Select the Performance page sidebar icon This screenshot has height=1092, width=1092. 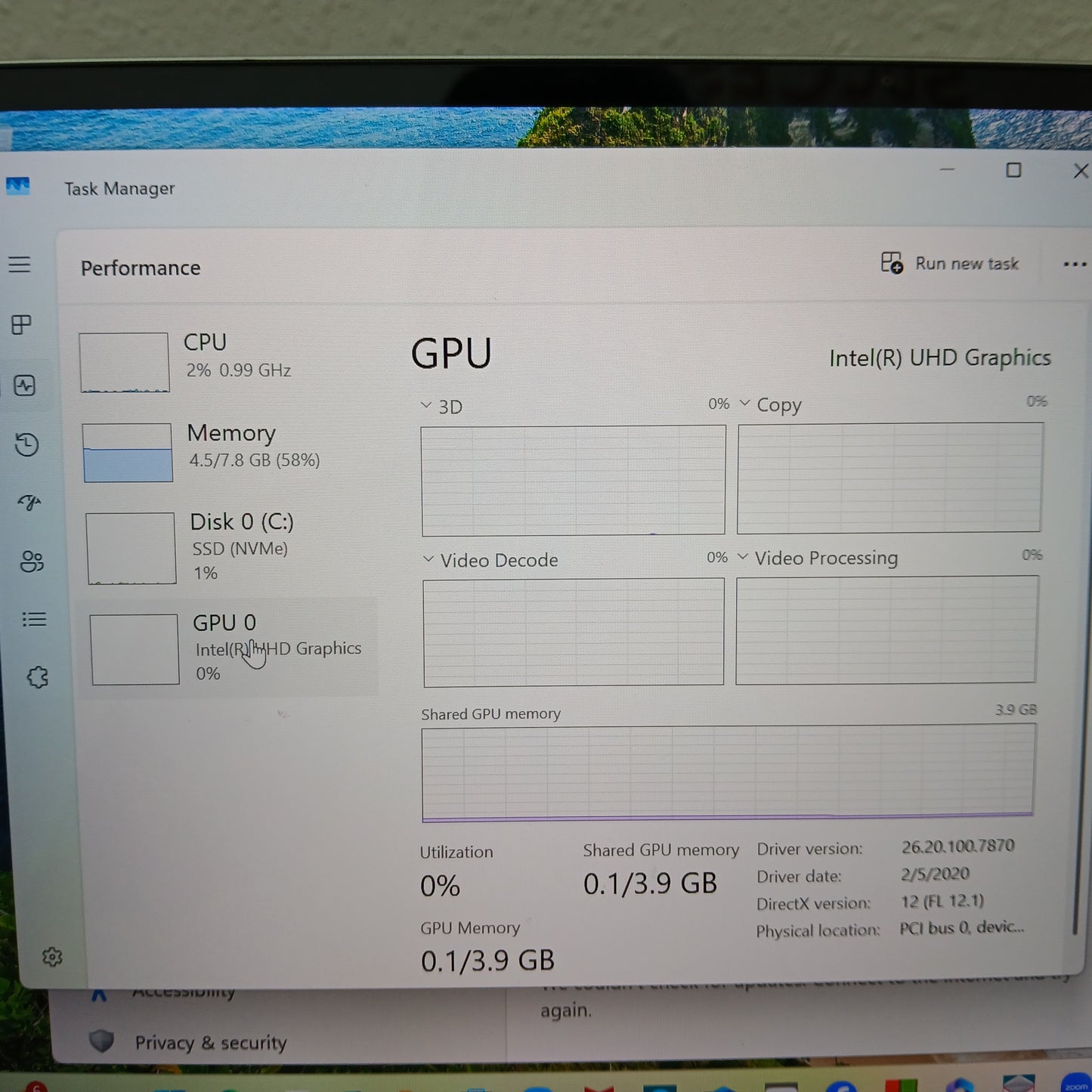25,385
